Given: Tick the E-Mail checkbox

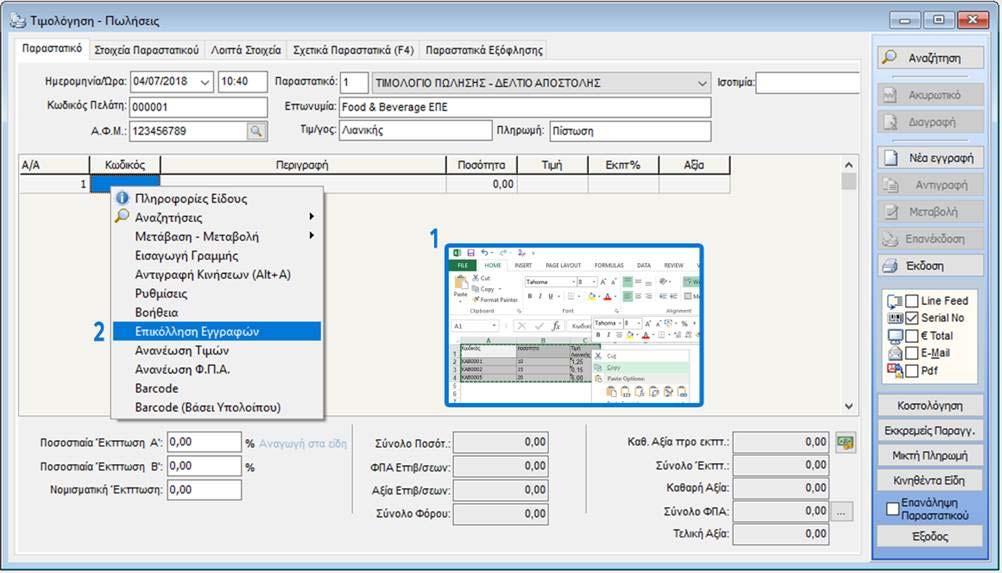Looking at the screenshot, I should [912, 353].
